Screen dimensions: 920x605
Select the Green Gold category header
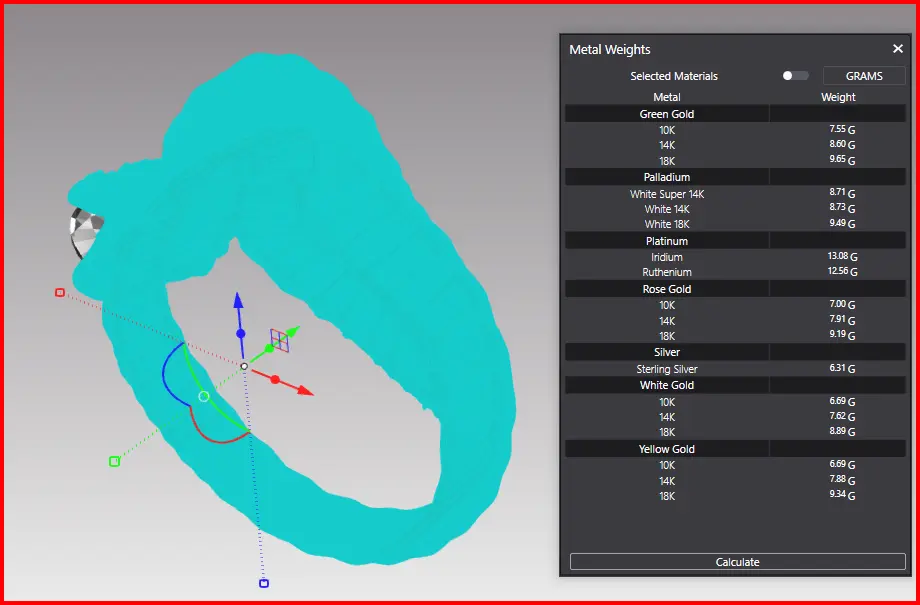tap(667, 114)
